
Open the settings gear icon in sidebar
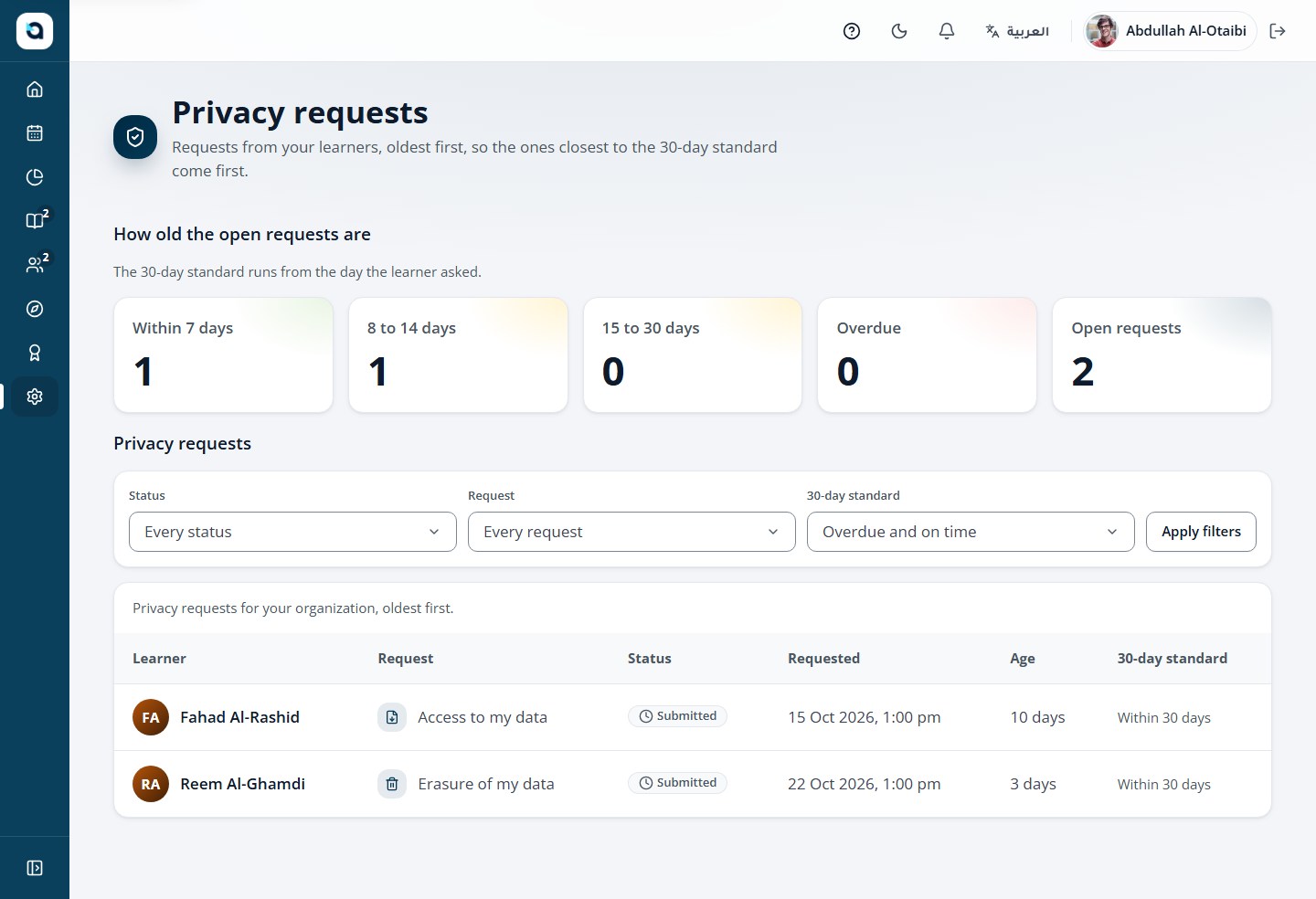pos(35,397)
